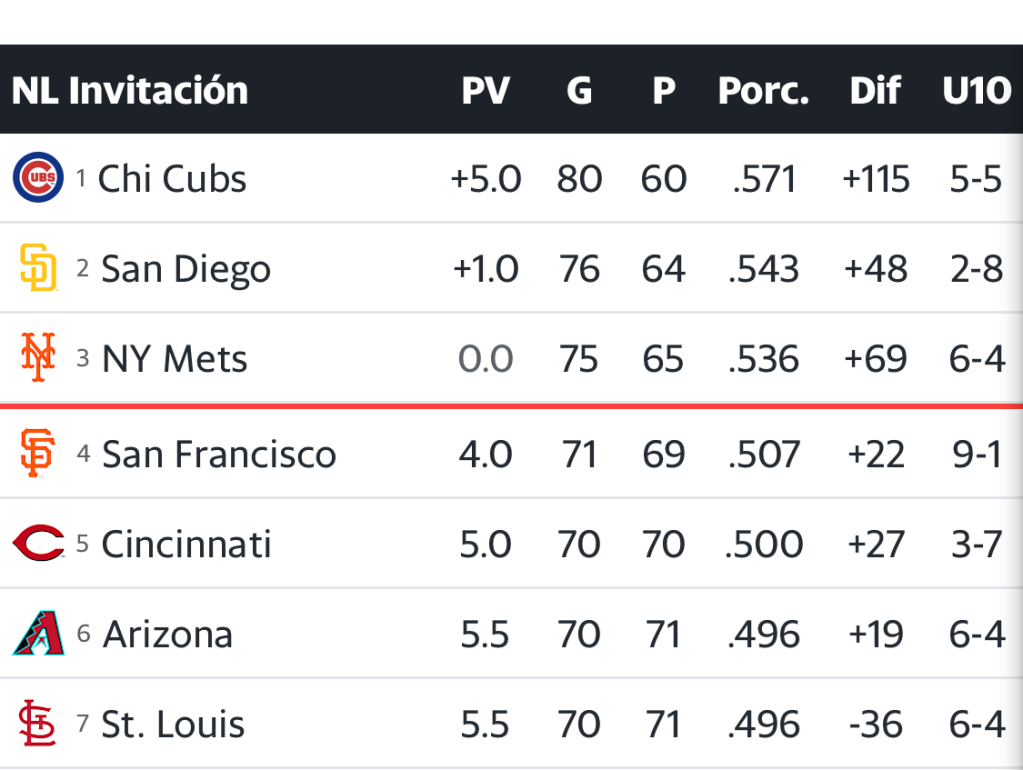Click the San Francisco Giants logo

click(38, 454)
